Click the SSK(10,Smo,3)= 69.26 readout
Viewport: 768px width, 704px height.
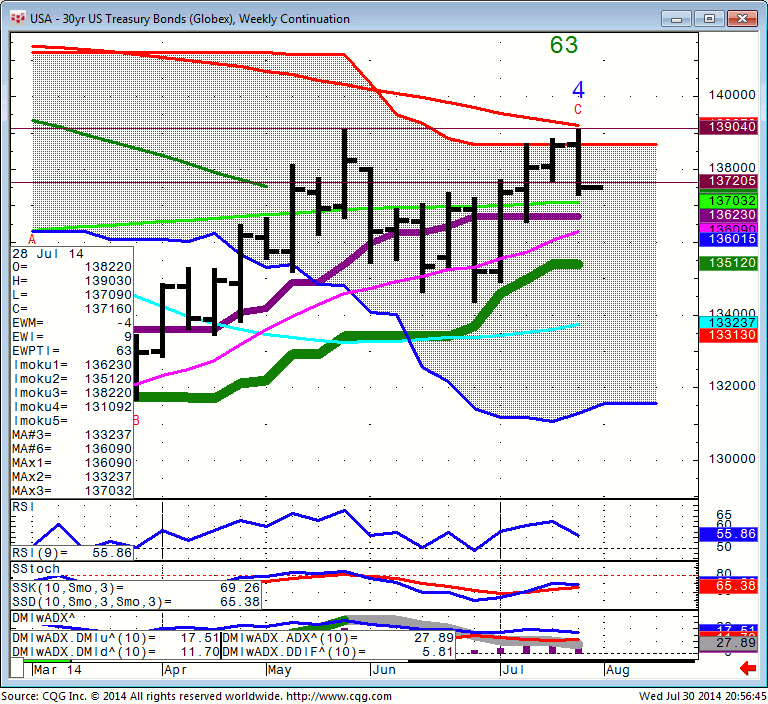click(x=136, y=588)
